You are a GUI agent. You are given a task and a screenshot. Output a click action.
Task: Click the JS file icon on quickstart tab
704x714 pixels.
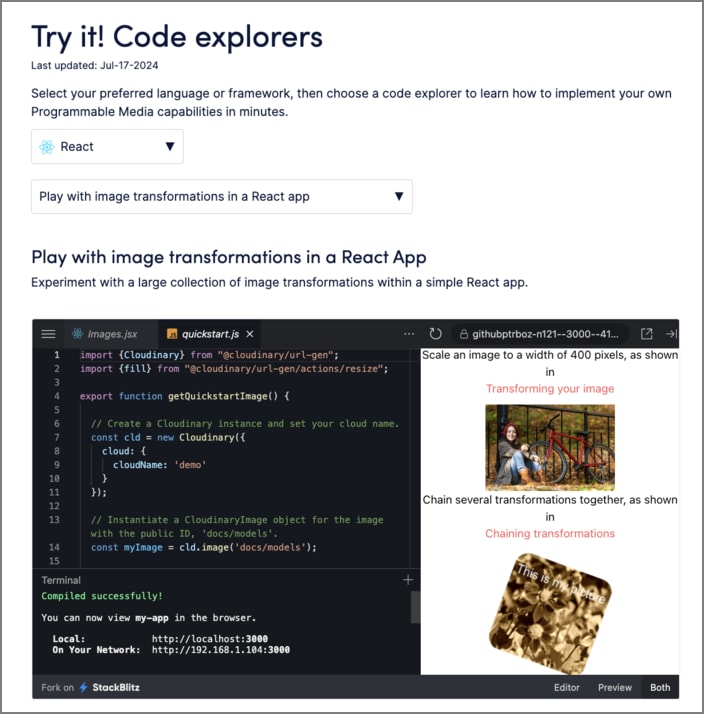172,334
